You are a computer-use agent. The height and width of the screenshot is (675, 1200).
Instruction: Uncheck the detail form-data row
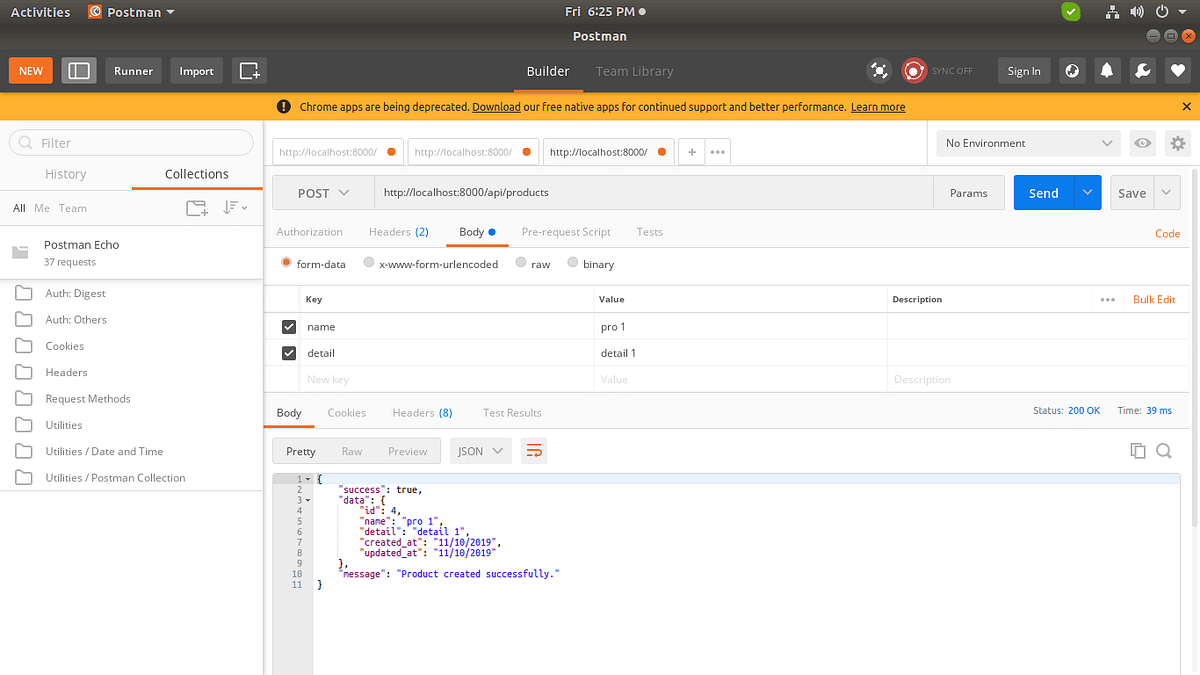288,353
